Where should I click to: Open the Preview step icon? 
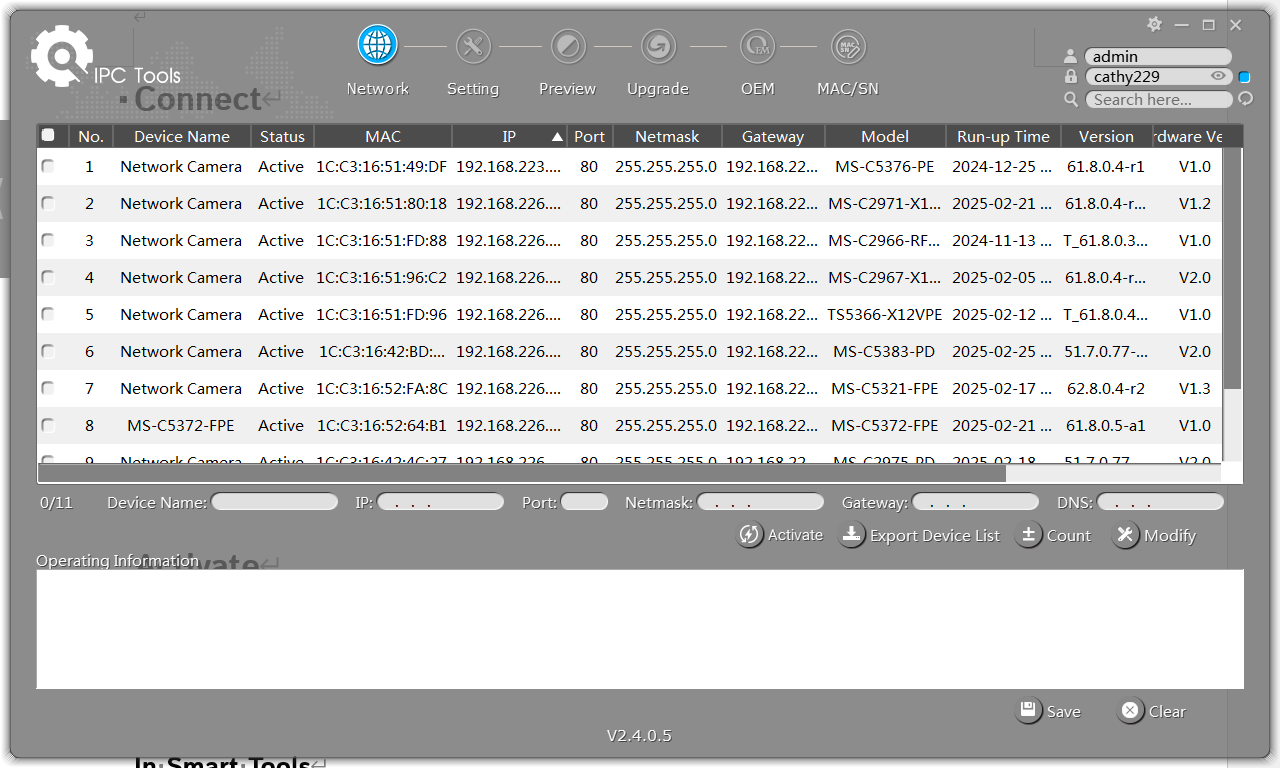pyautogui.click(x=568, y=46)
